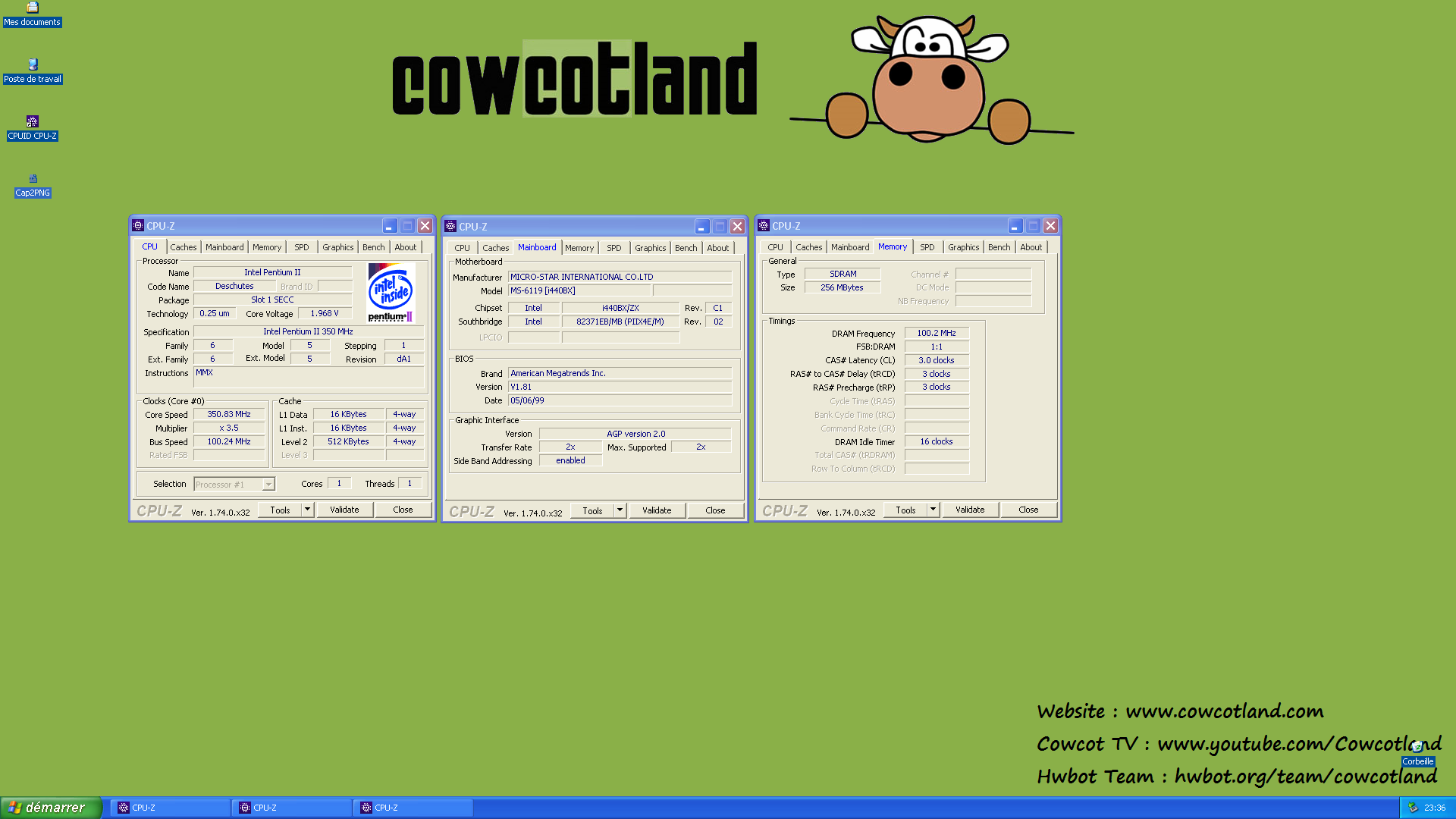1456x819 pixels.
Task: Click the MS-6119 [i440BX] model field
Action: 579,290
